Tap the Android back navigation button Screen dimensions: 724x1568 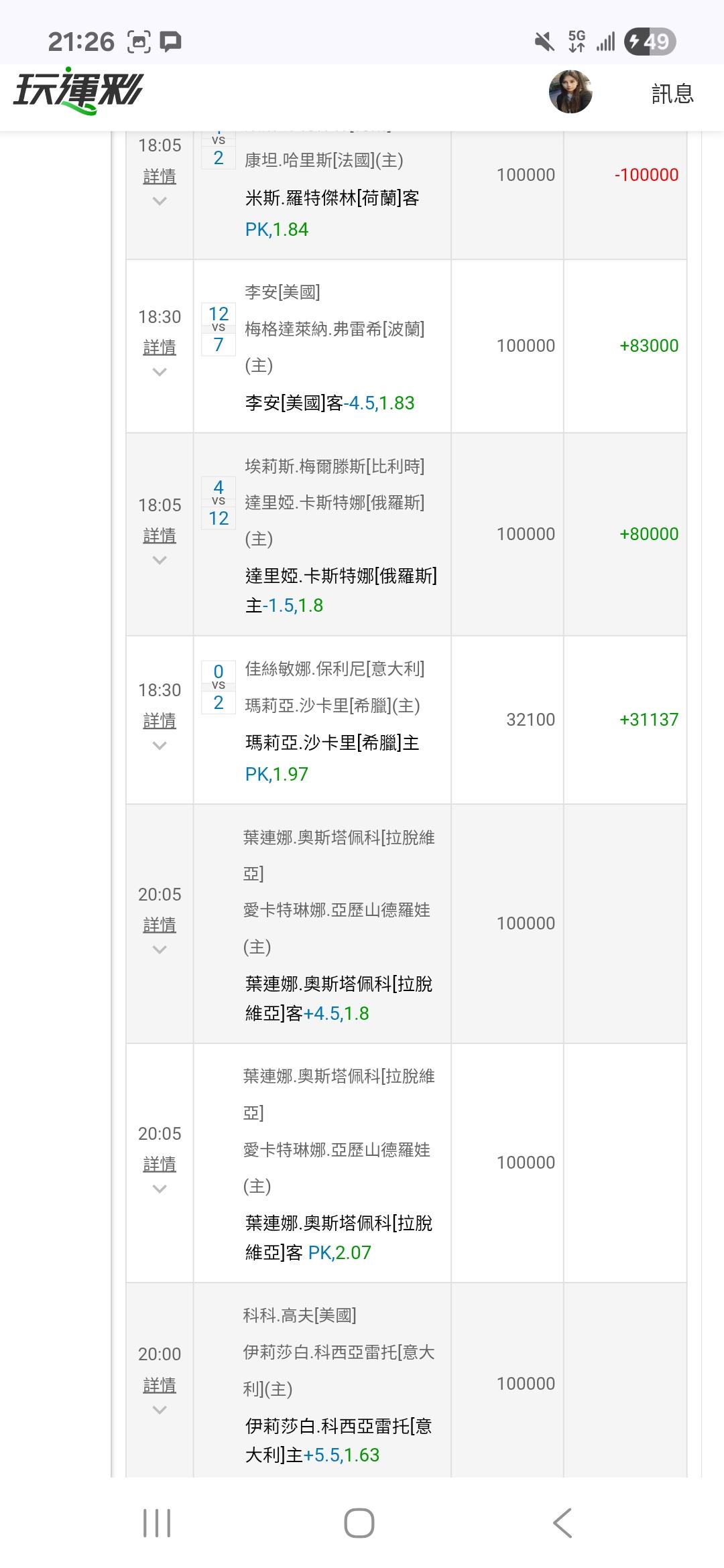pos(562,1522)
